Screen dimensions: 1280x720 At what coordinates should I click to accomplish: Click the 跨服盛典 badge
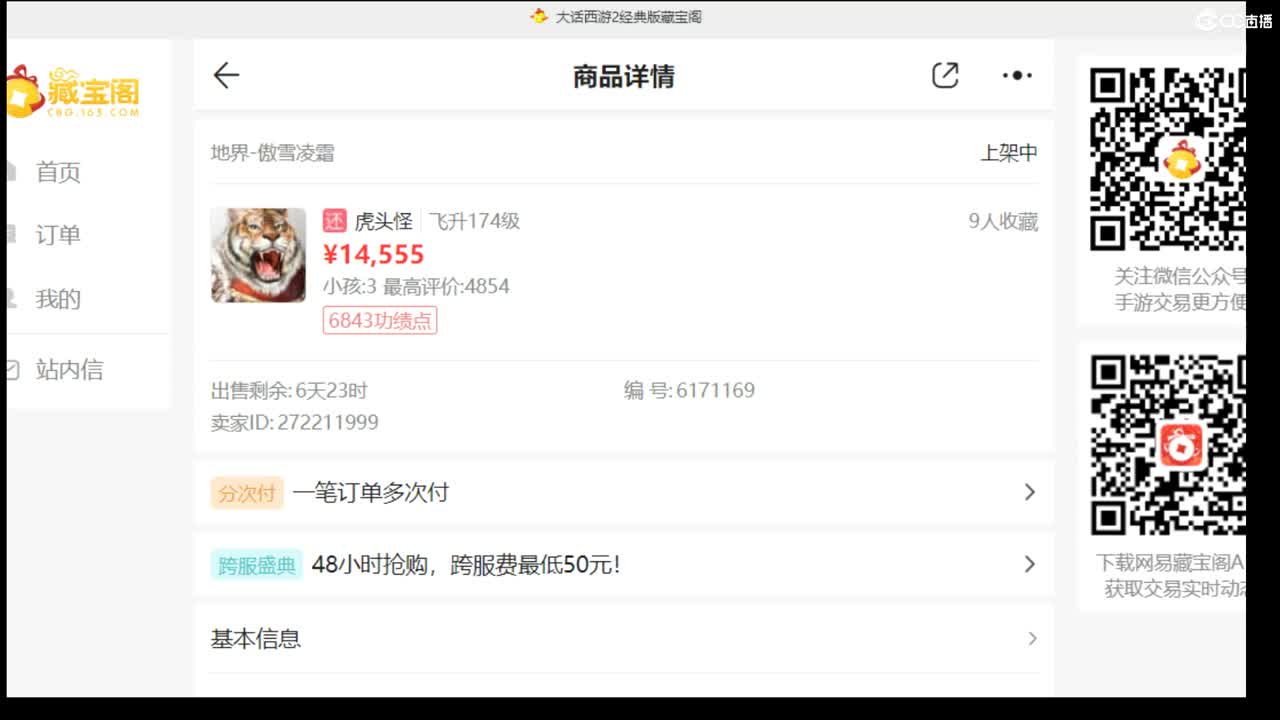257,565
